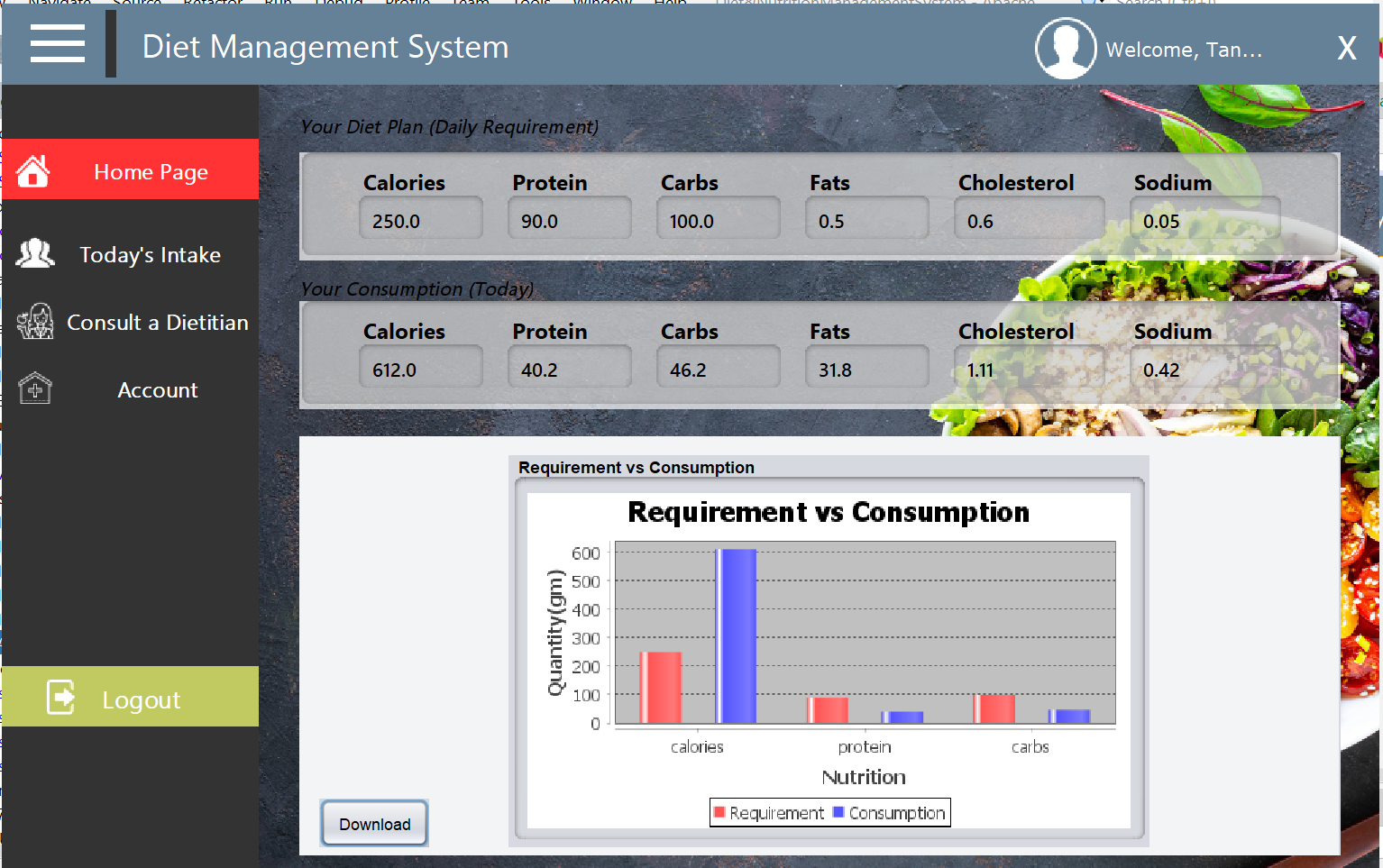Viewport: 1383px width, 868px height.
Task: Click the blue calories consumption bar
Action: point(736,636)
